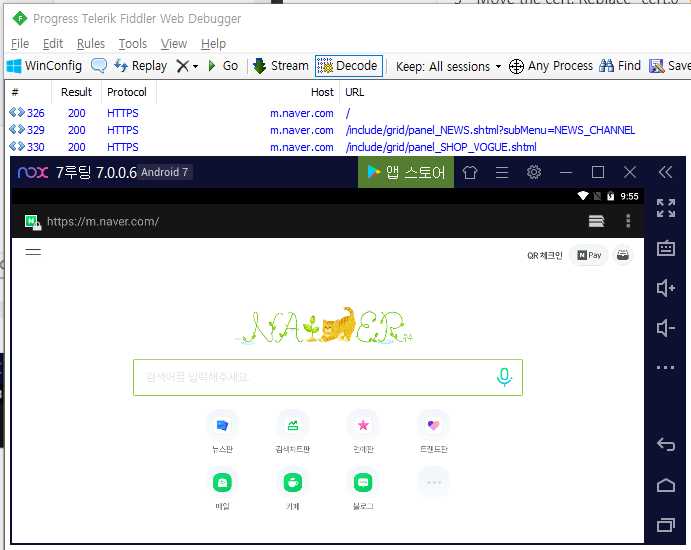Click the round icon next to N Pay
691x550 pixels.
pos(623,255)
